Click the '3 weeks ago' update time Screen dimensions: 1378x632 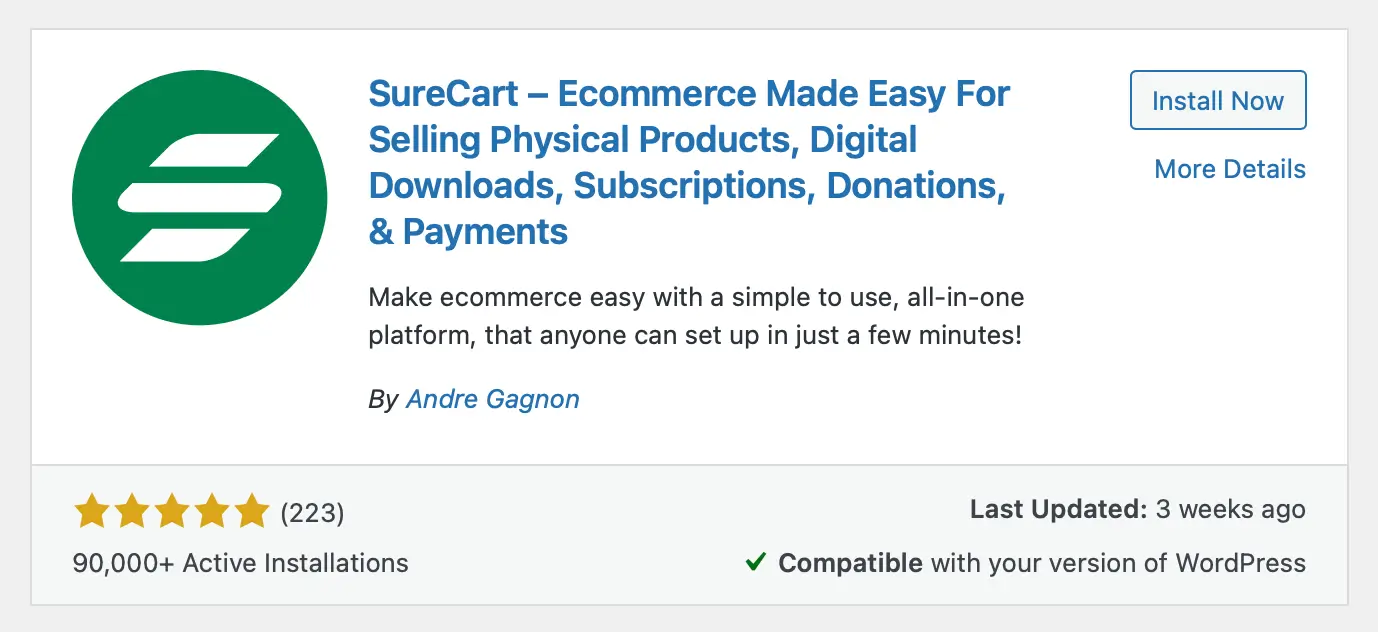1231,509
